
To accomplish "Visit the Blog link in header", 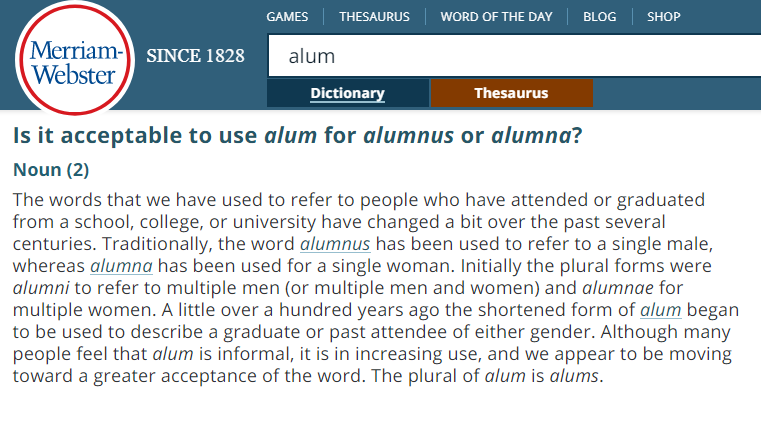I will pos(599,16).
